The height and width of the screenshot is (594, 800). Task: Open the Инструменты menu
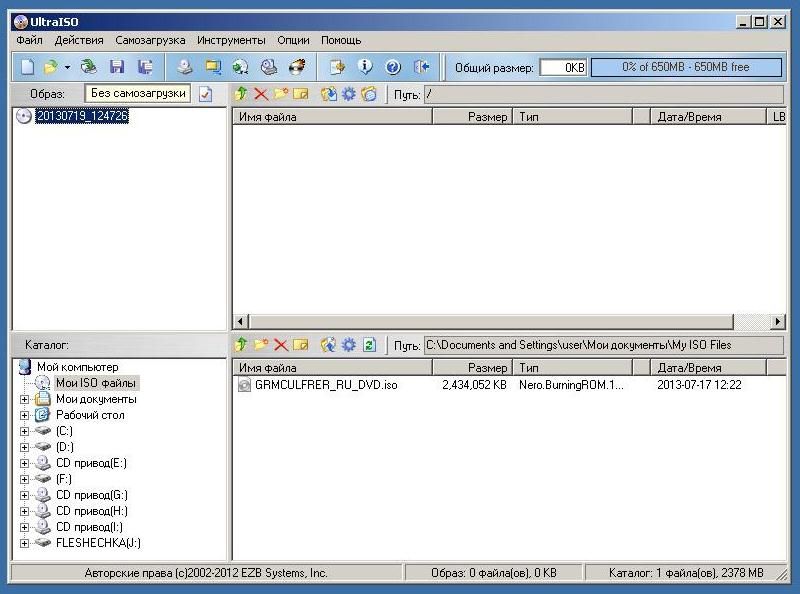pos(231,40)
